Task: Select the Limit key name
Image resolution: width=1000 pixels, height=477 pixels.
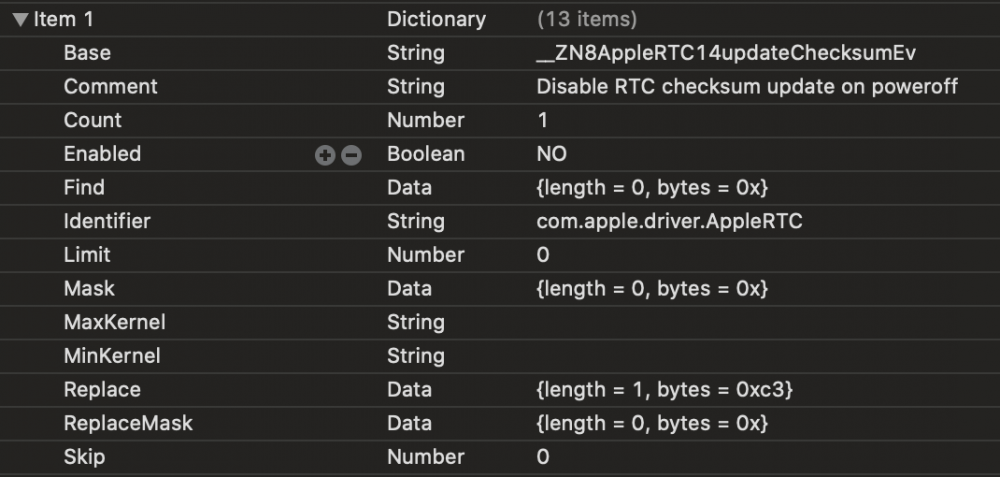Action: (x=87, y=255)
